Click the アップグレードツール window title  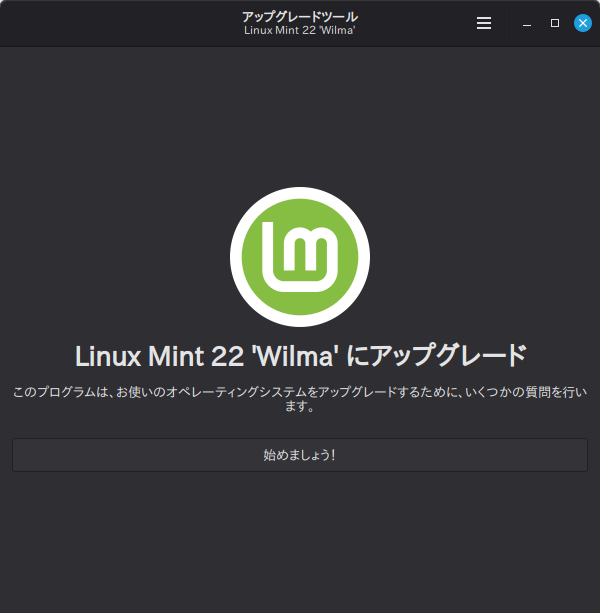tap(300, 16)
